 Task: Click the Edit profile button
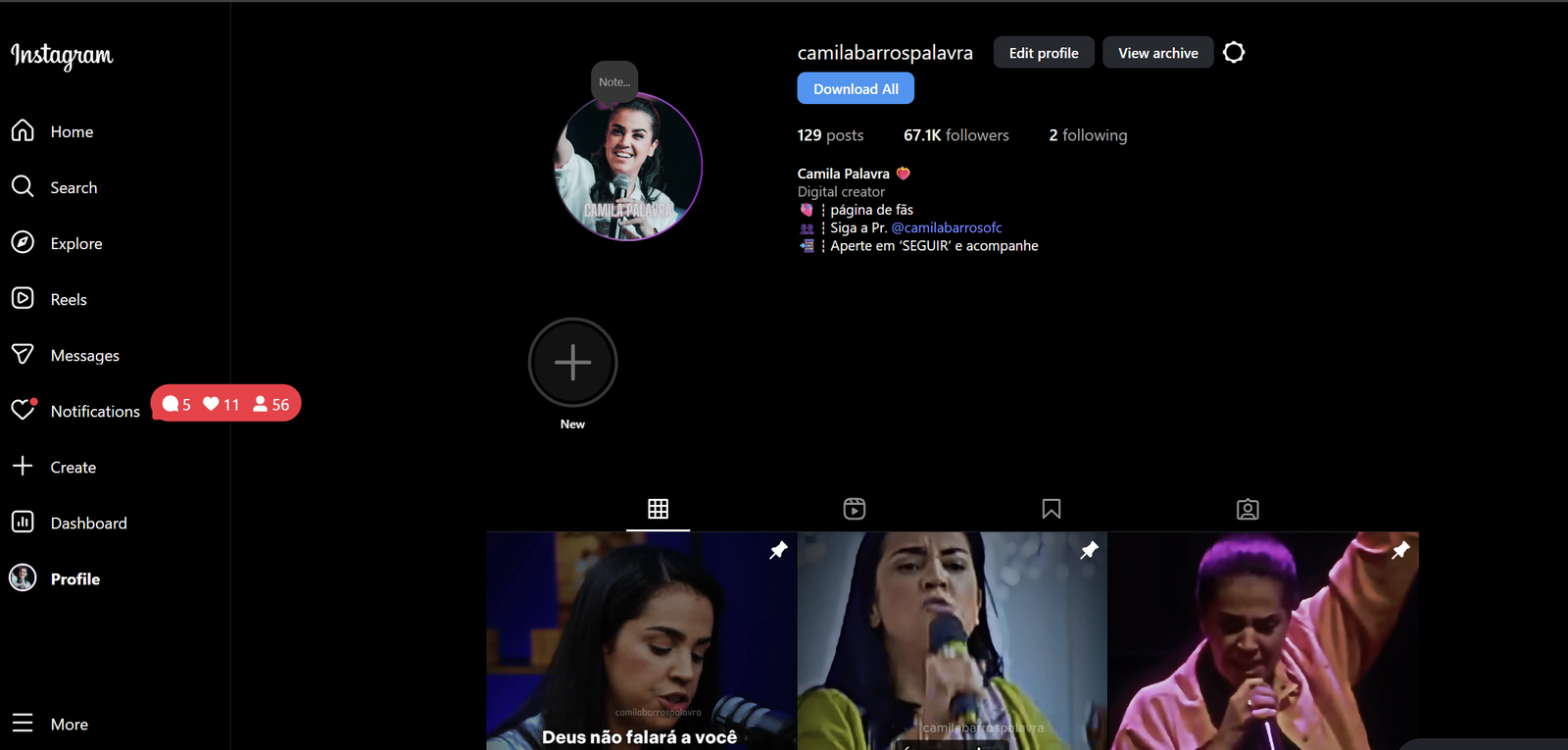click(1044, 53)
